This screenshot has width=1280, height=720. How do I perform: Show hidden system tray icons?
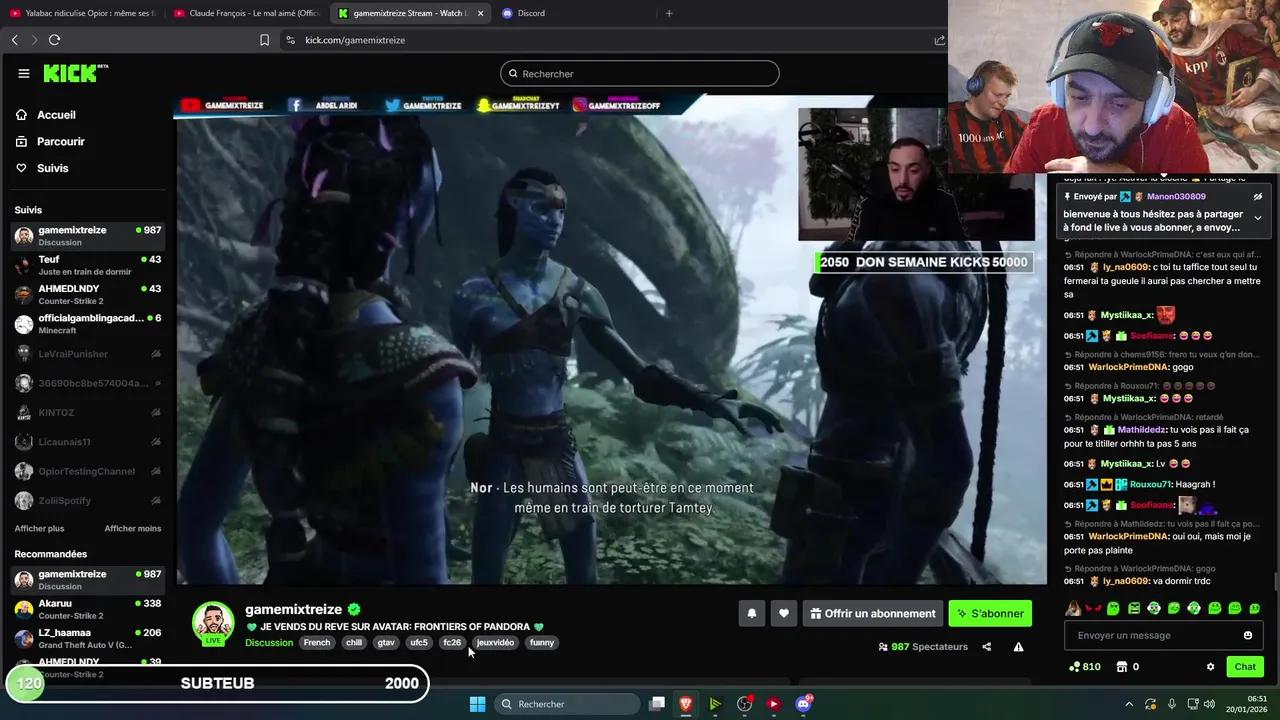click(x=1129, y=704)
